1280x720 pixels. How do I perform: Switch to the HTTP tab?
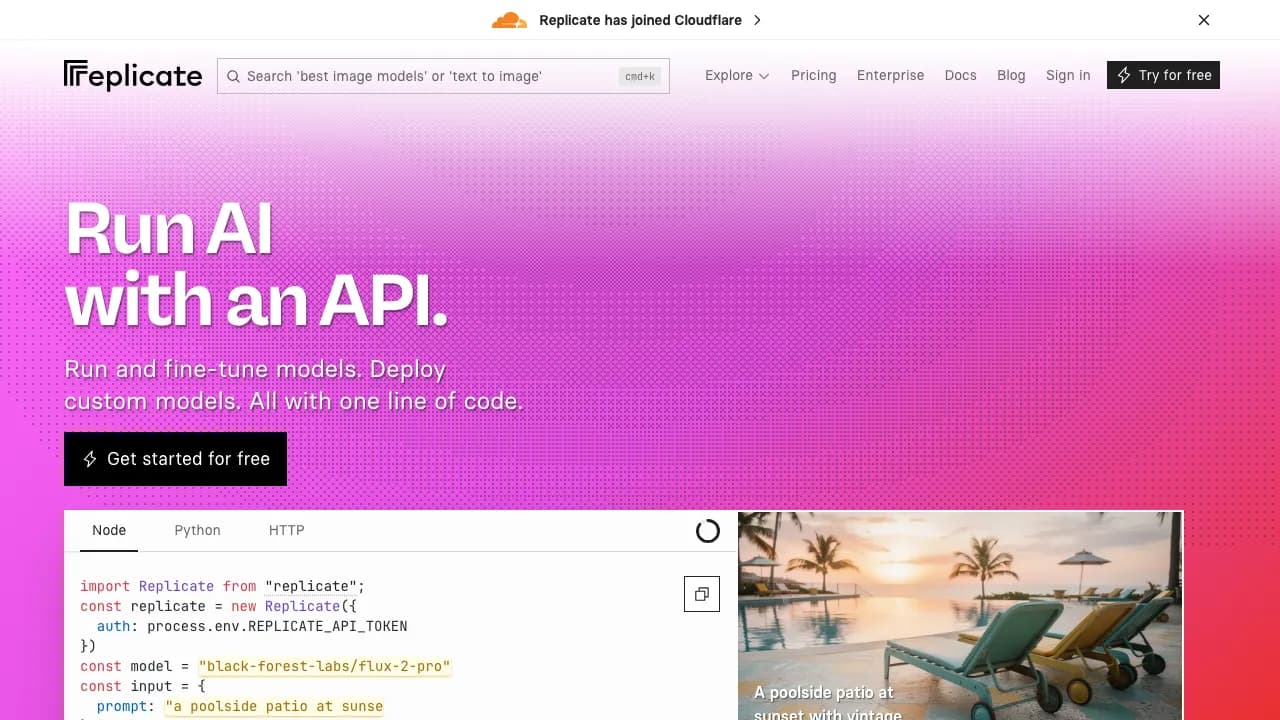[286, 530]
